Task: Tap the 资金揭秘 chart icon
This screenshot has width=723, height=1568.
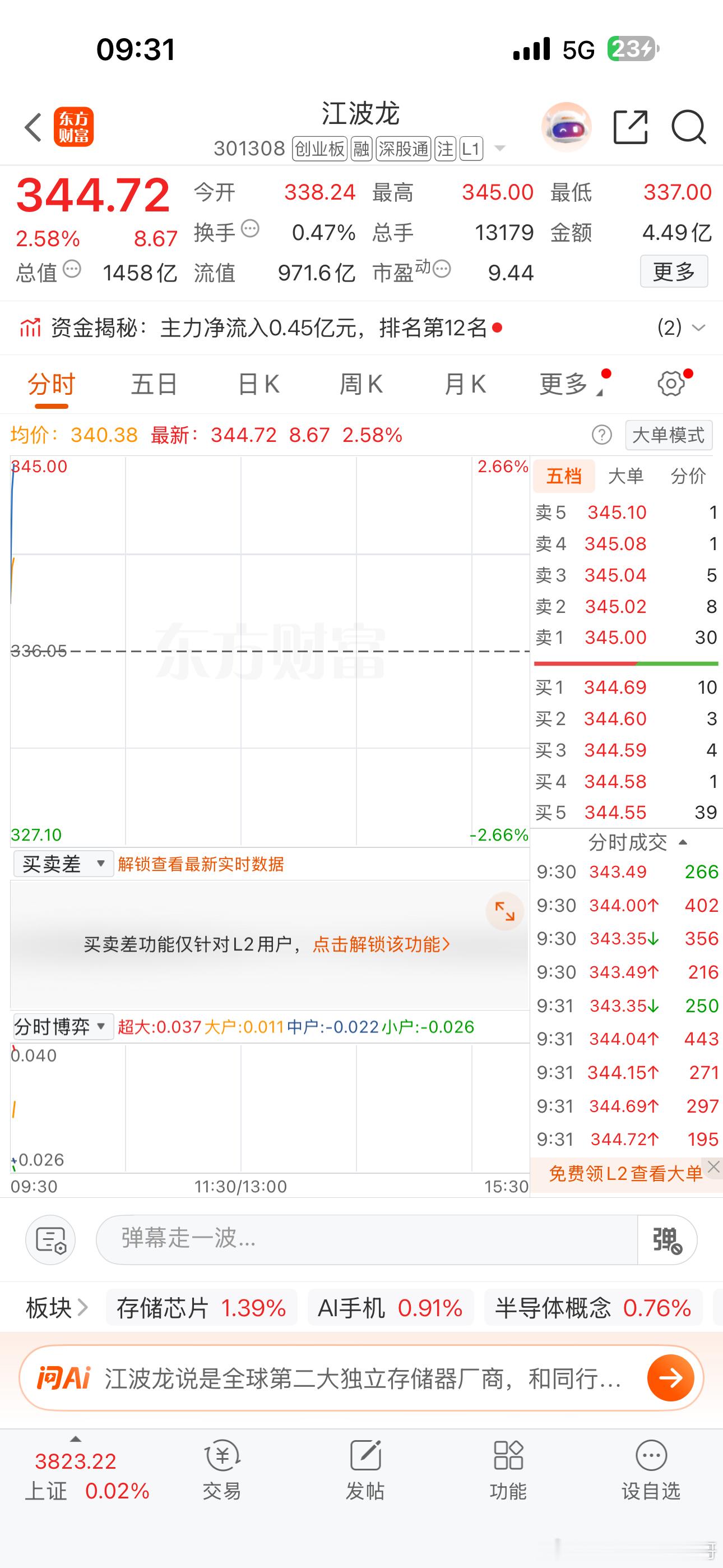Action: [x=30, y=328]
